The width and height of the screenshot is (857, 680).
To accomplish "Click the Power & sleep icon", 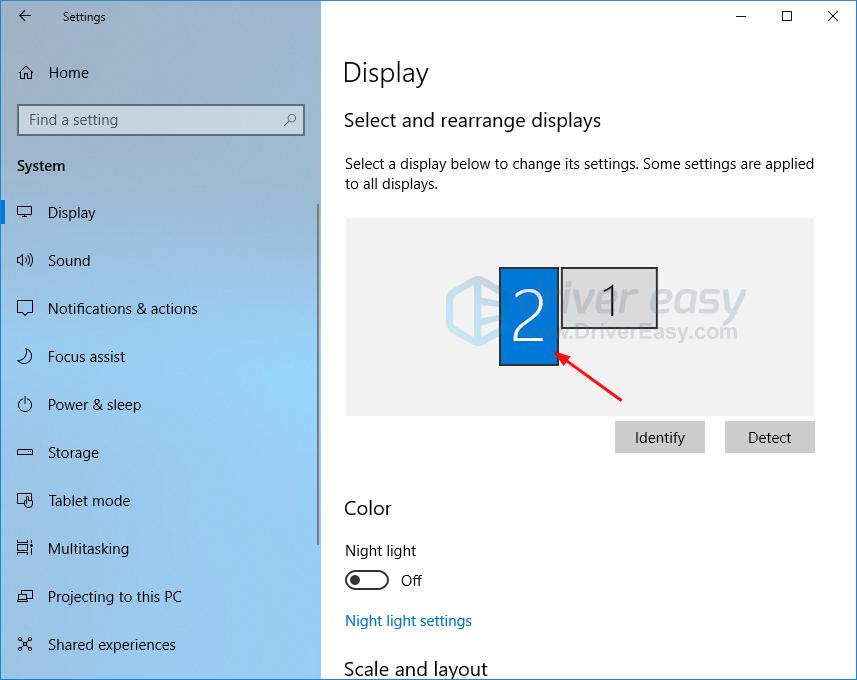I will 27,404.
